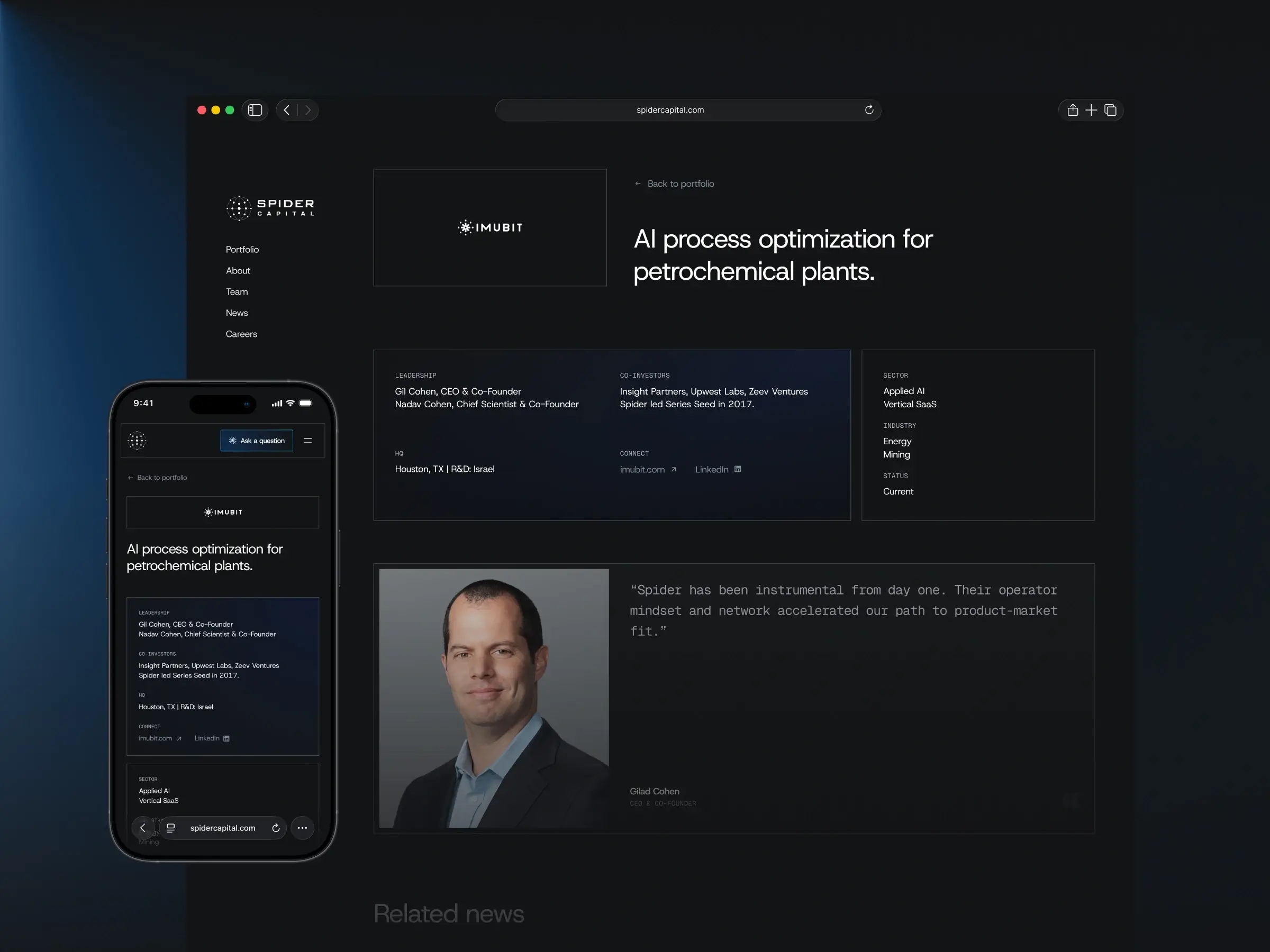Screen dimensions: 1270x952
Task: Tap the three-dots more button on phone
Action: 303,828
